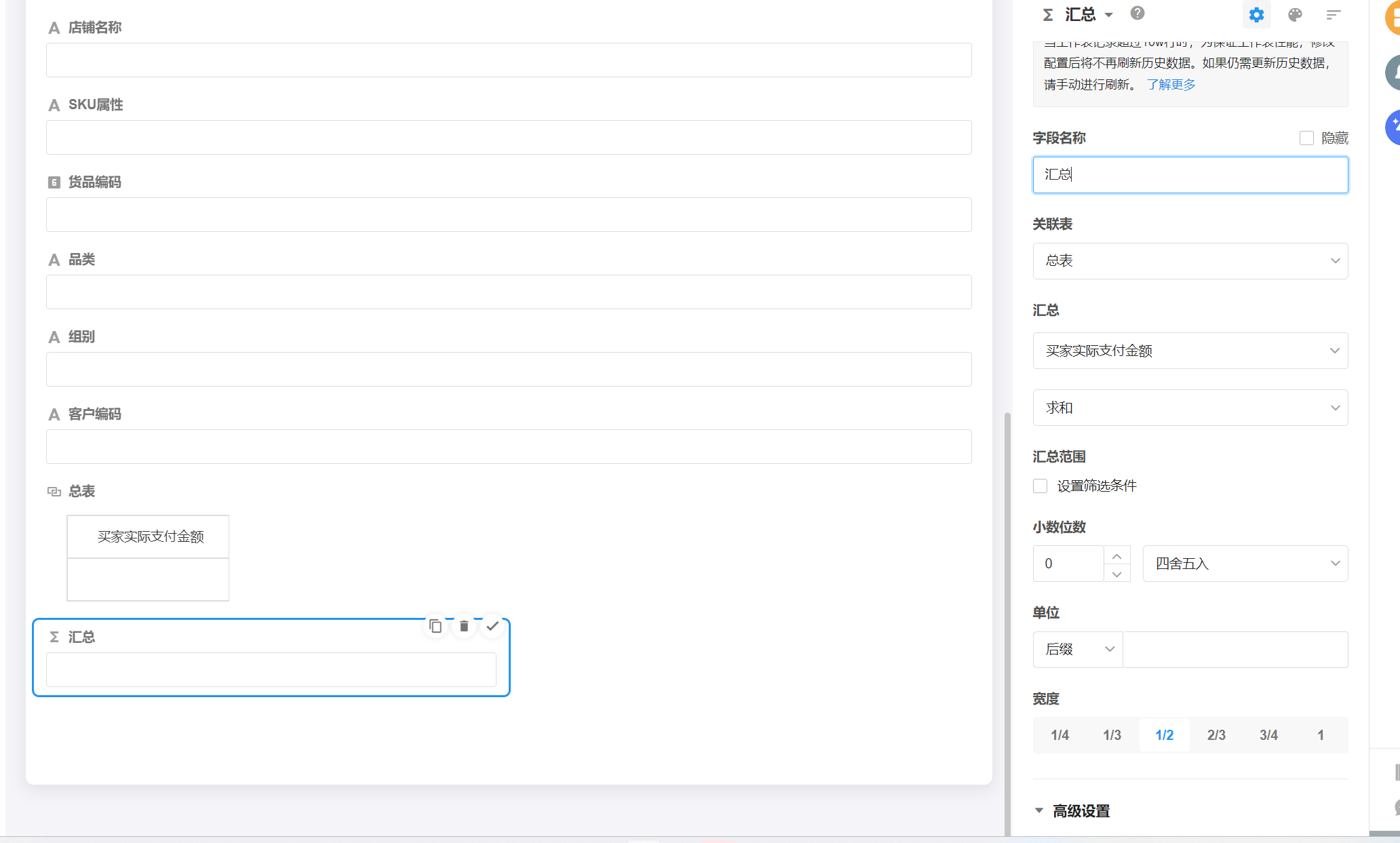Viewport: 1400px width, 843px height.
Task: Select the 1/4 width option
Action: click(x=1059, y=734)
